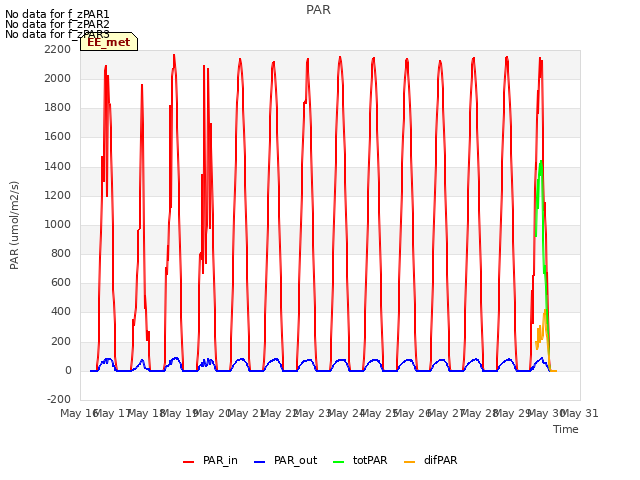Click the 'No data for f_zPAR1' message
This screenshot has height=480, width=640.
[x=57, y=14]
